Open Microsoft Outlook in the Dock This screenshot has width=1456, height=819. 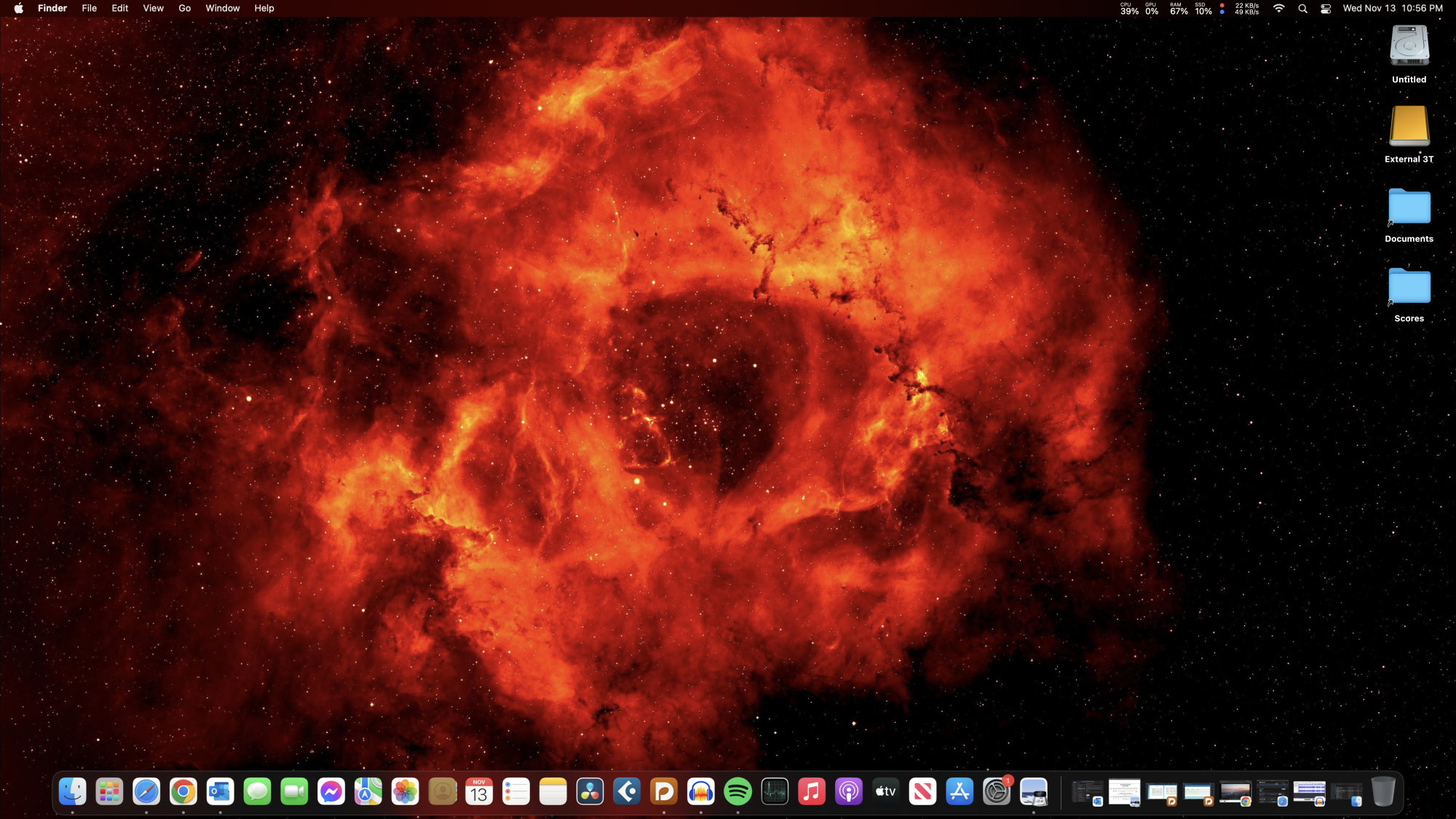220,791
